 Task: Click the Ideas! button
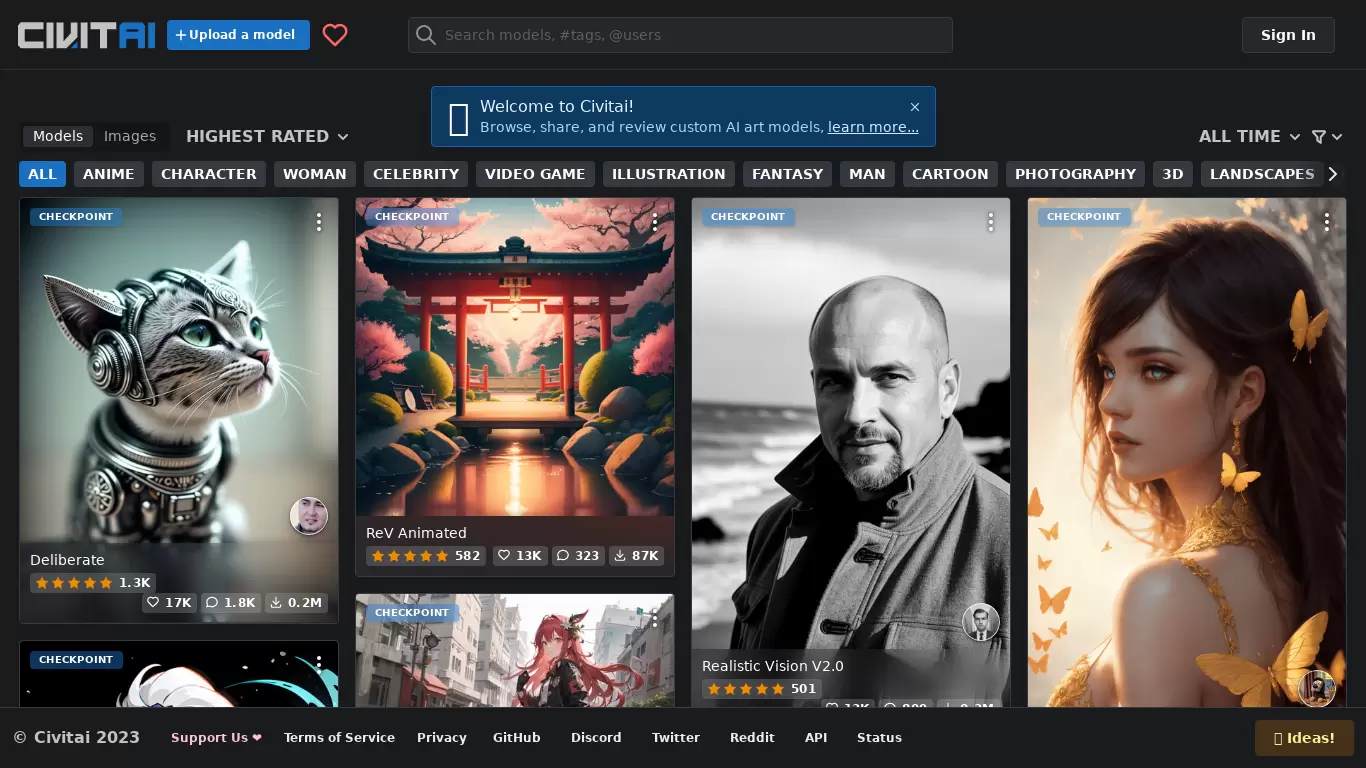[x=1304, y=738]
